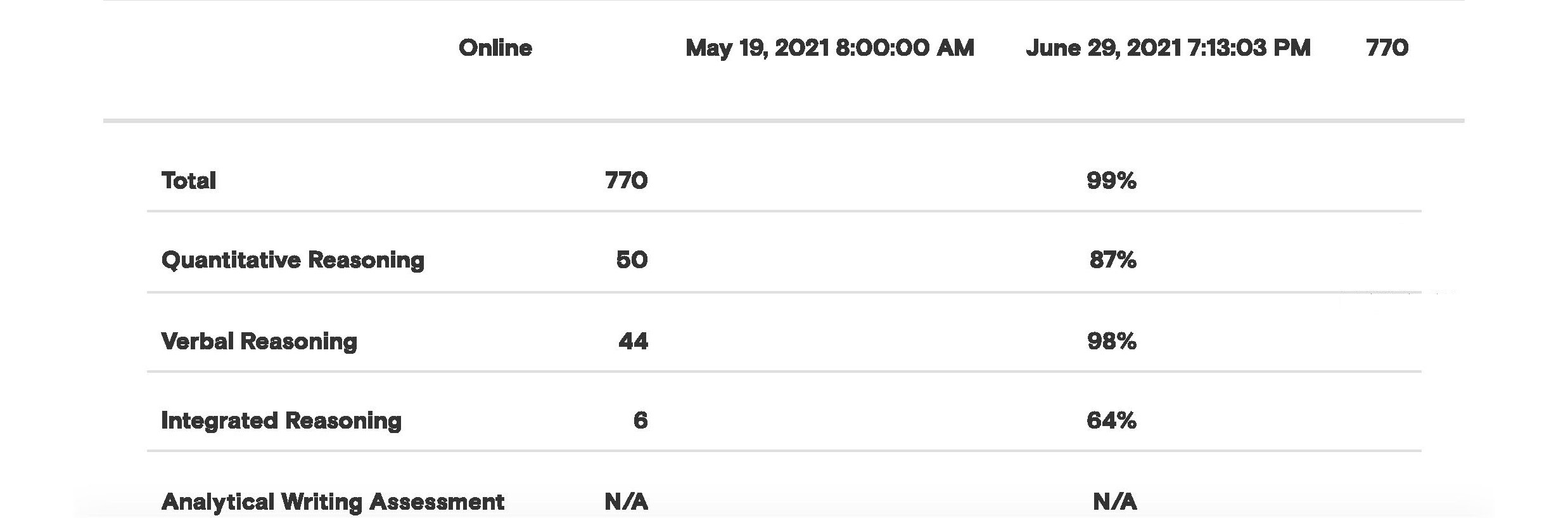Click the 8:00:00 AM time text
1568x518 pixels.
pyautogui.click(x=905, y=48)
